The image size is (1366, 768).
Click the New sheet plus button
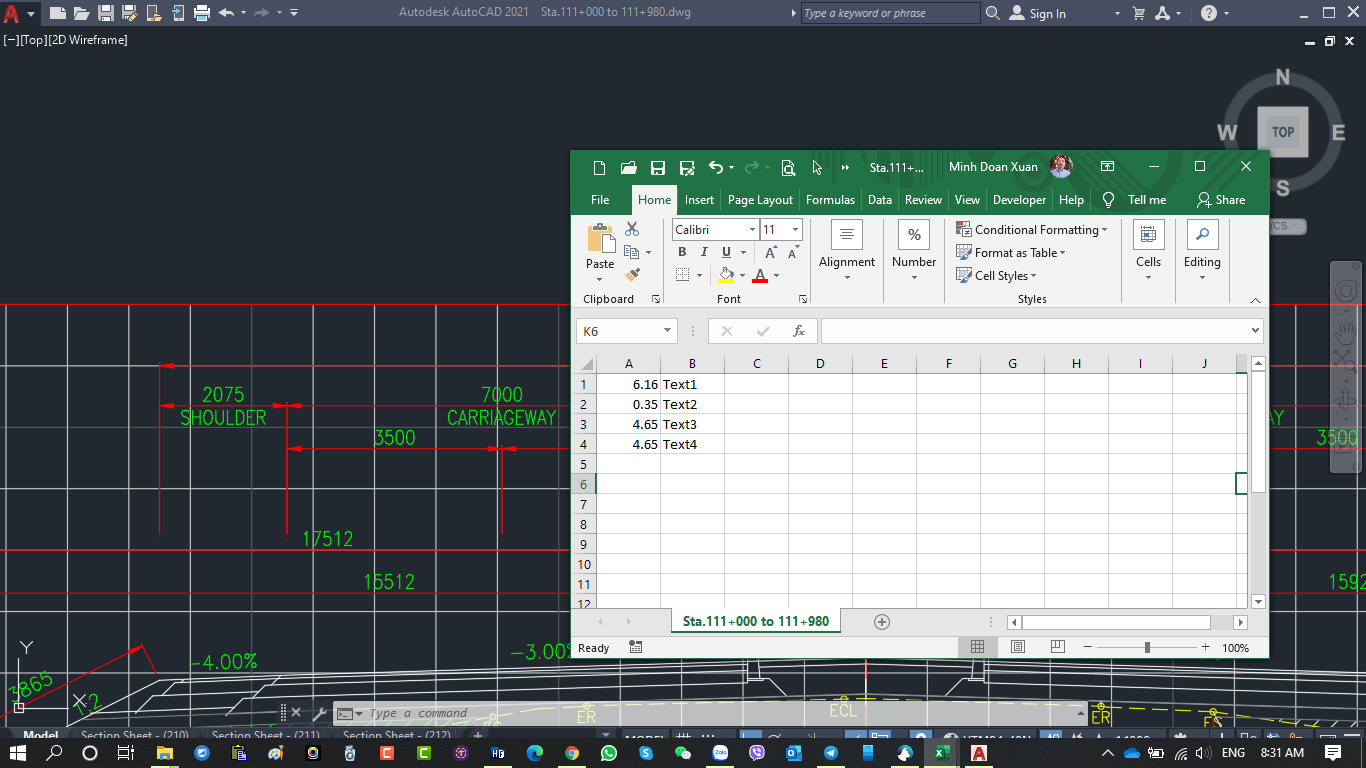click(x=881, y=621)
